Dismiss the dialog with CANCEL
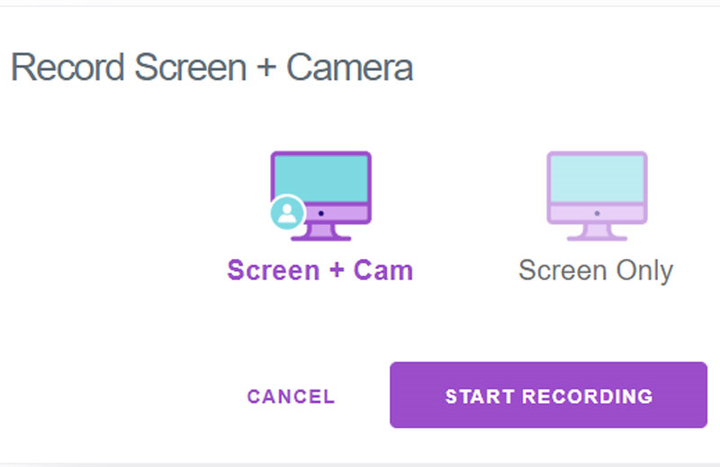 pyautogui.click(x=291, y=396)
